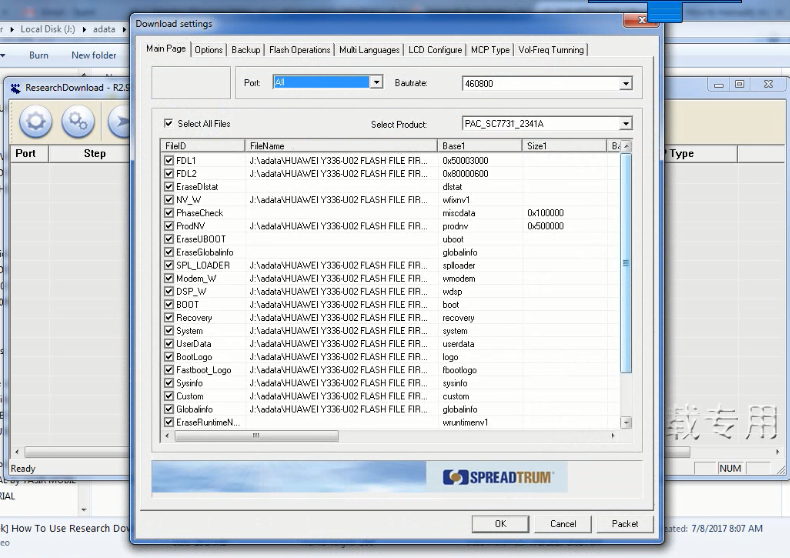
Task: Uncheck the Globalinfo checkbox
Action: pos(169,409)
